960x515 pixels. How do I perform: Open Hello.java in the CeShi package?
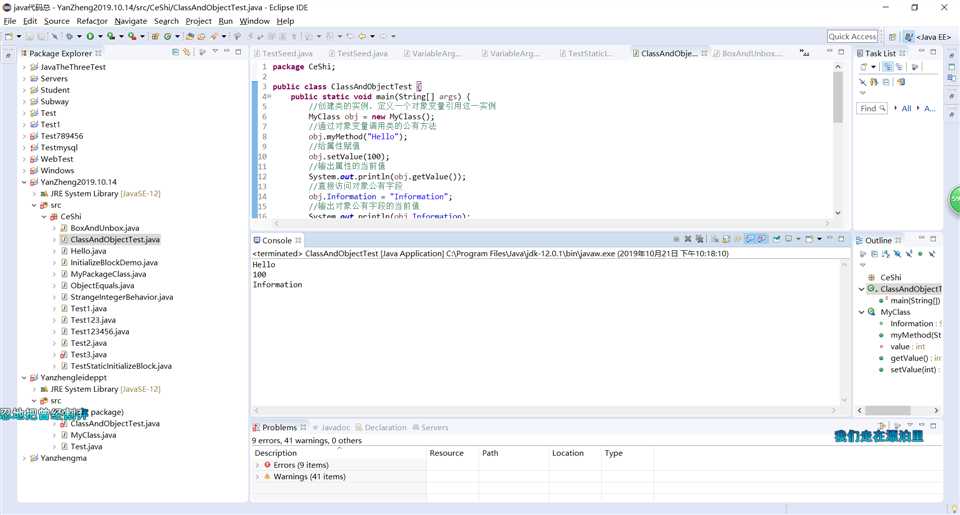tap(88, 251)
